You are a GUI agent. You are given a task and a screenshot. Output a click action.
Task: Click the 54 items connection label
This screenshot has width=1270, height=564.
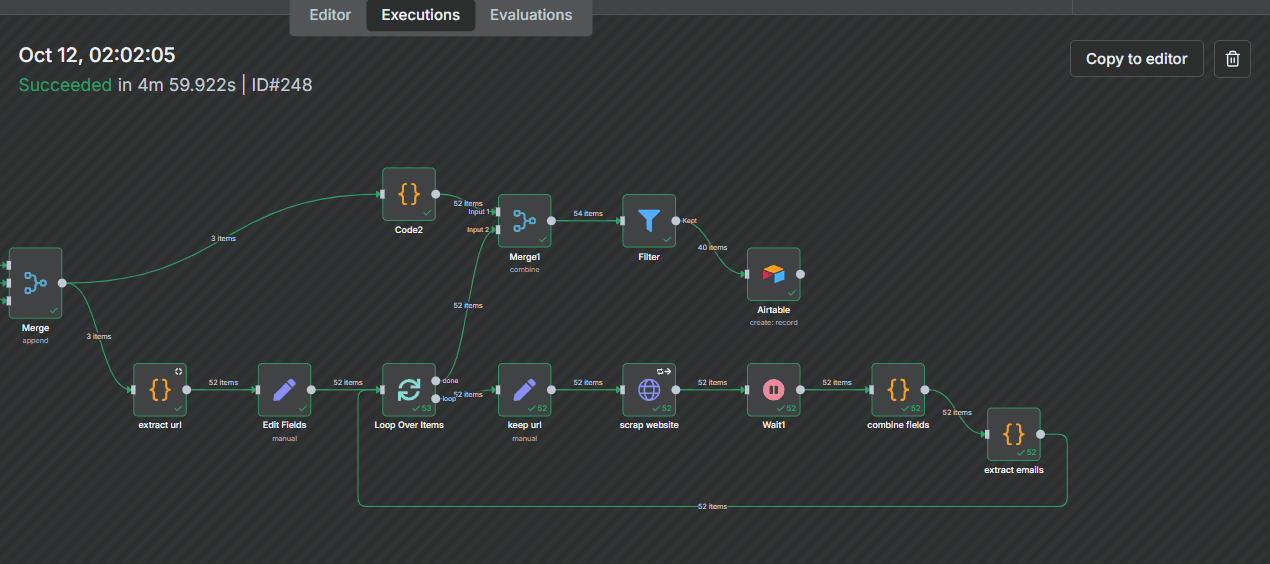point(588,213)
